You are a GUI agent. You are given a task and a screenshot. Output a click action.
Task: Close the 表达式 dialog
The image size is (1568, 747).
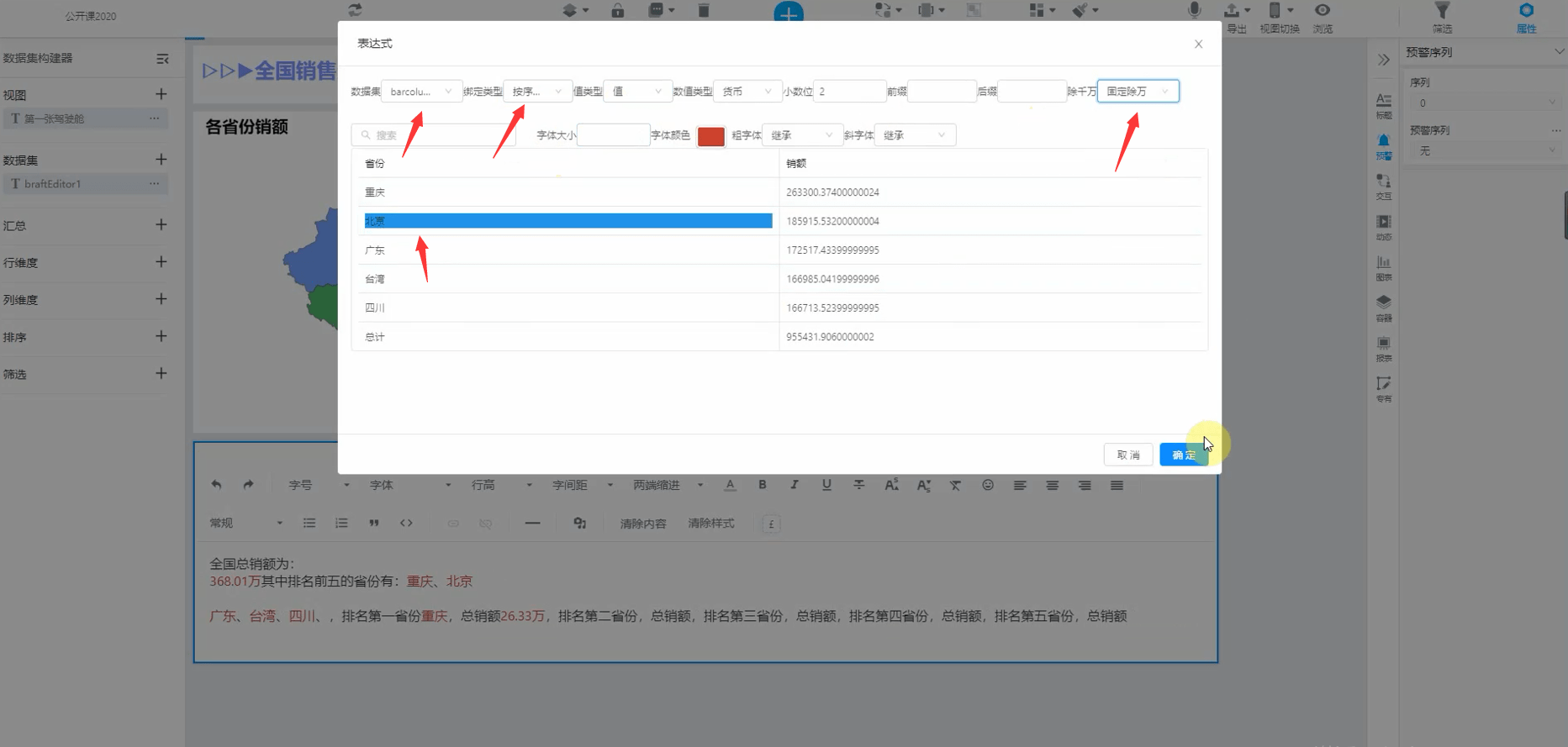point(1198,44)
